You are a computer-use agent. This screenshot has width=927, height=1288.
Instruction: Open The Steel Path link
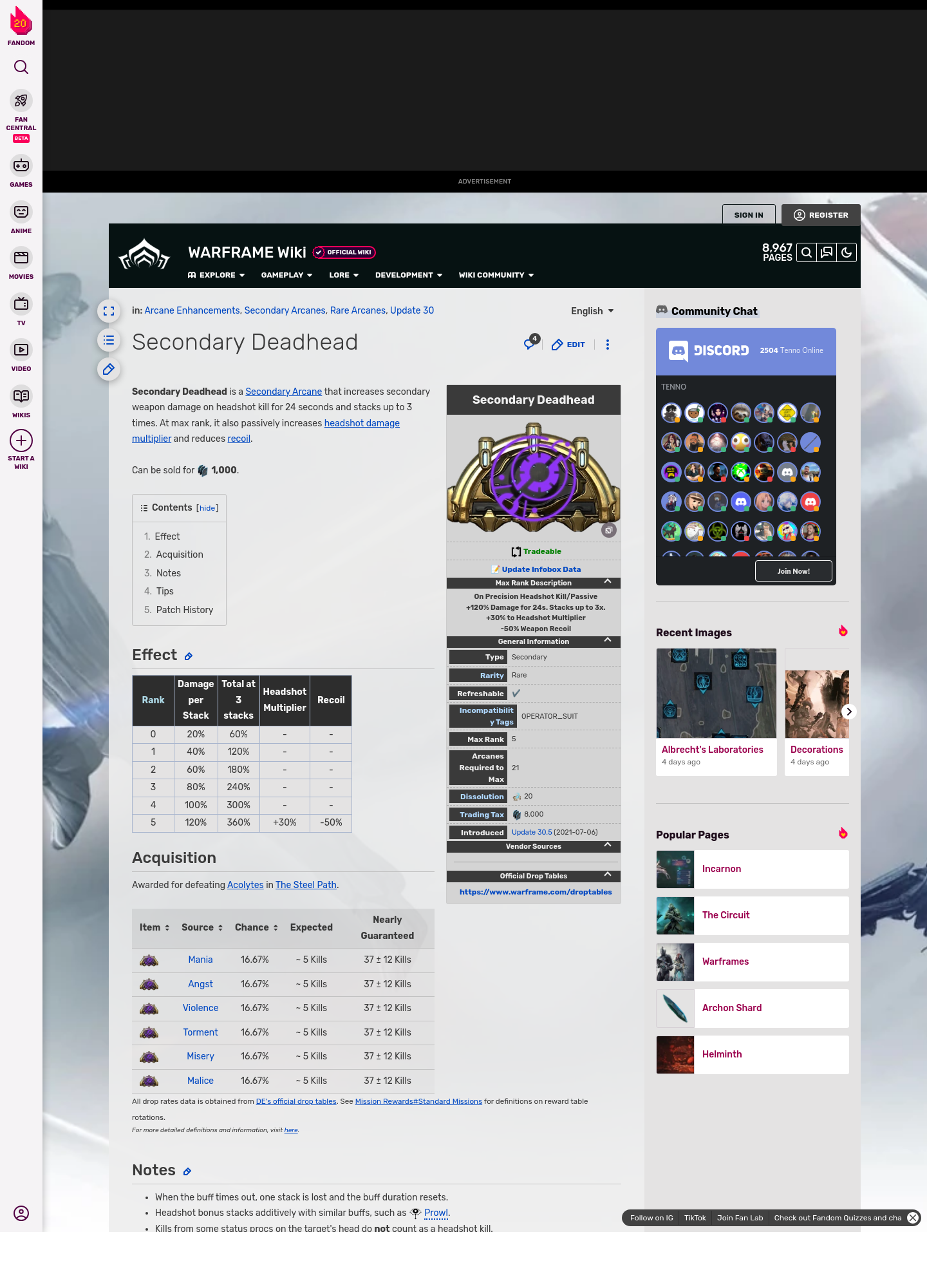306,885
